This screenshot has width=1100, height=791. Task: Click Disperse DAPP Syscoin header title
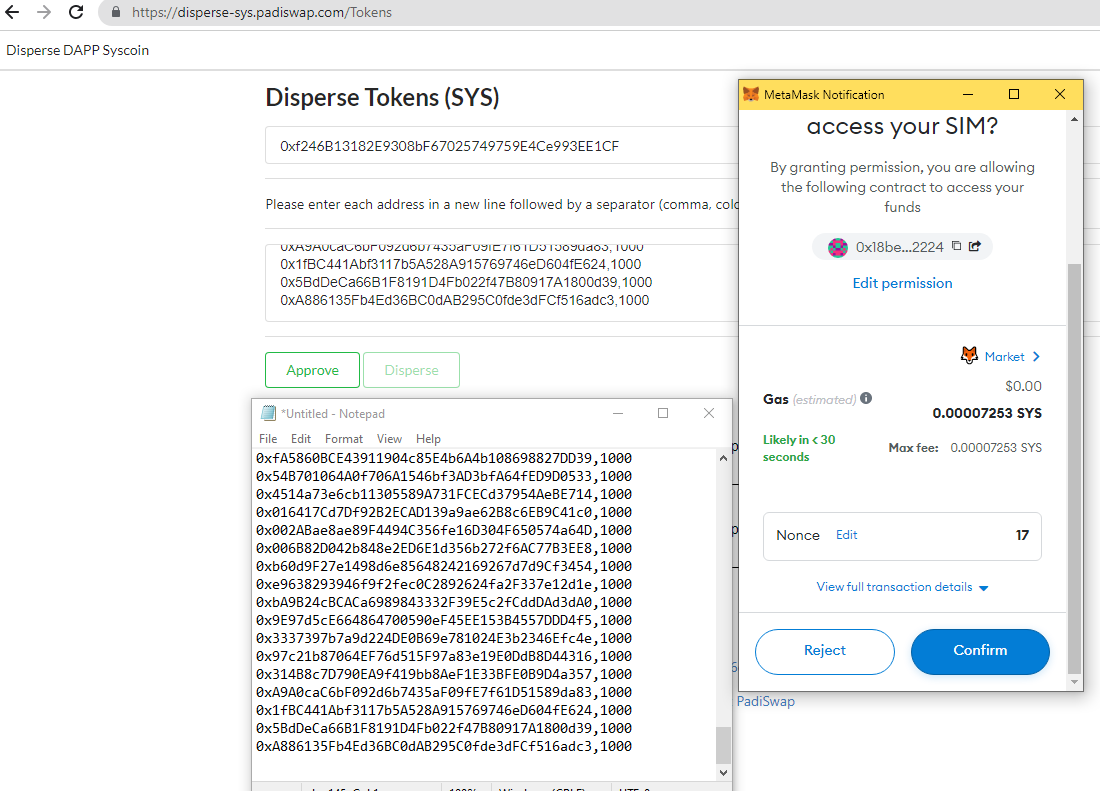tap(77, 50)
